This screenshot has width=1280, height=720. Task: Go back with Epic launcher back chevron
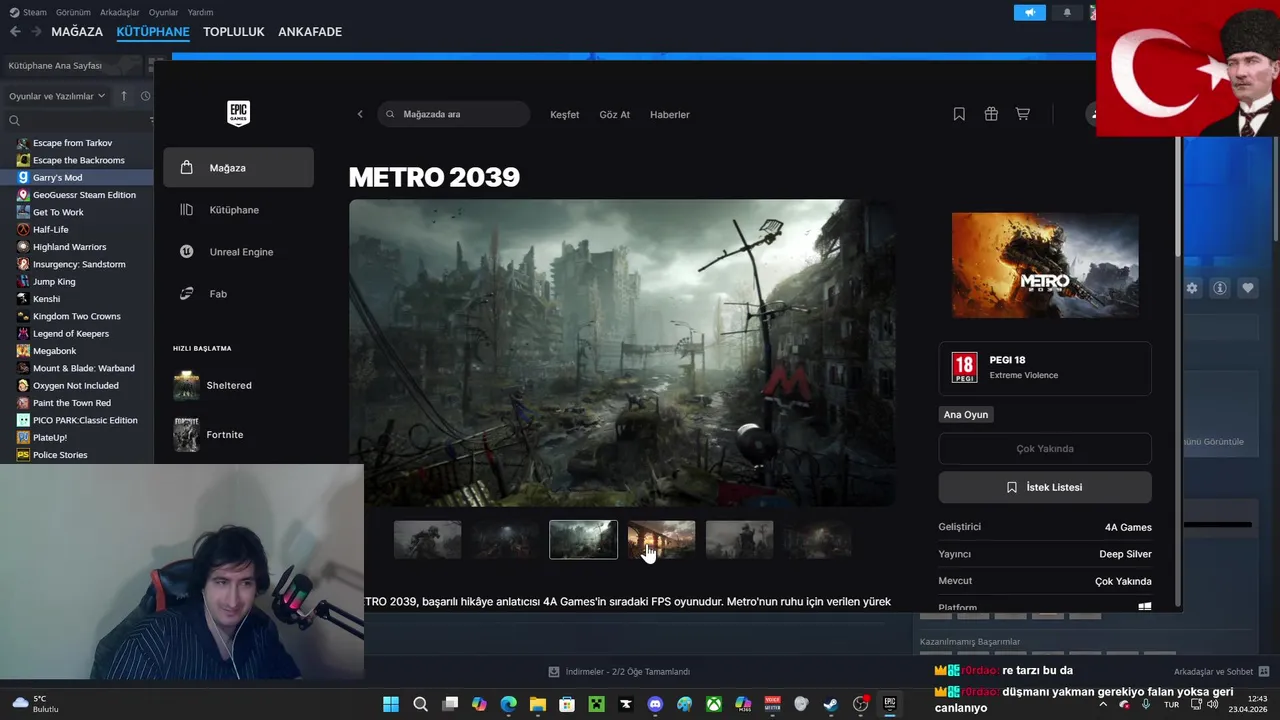click(360, 114)
